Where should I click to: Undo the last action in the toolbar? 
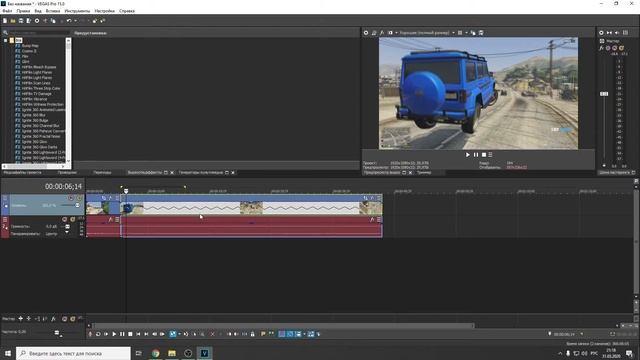(x=69, y=21)
